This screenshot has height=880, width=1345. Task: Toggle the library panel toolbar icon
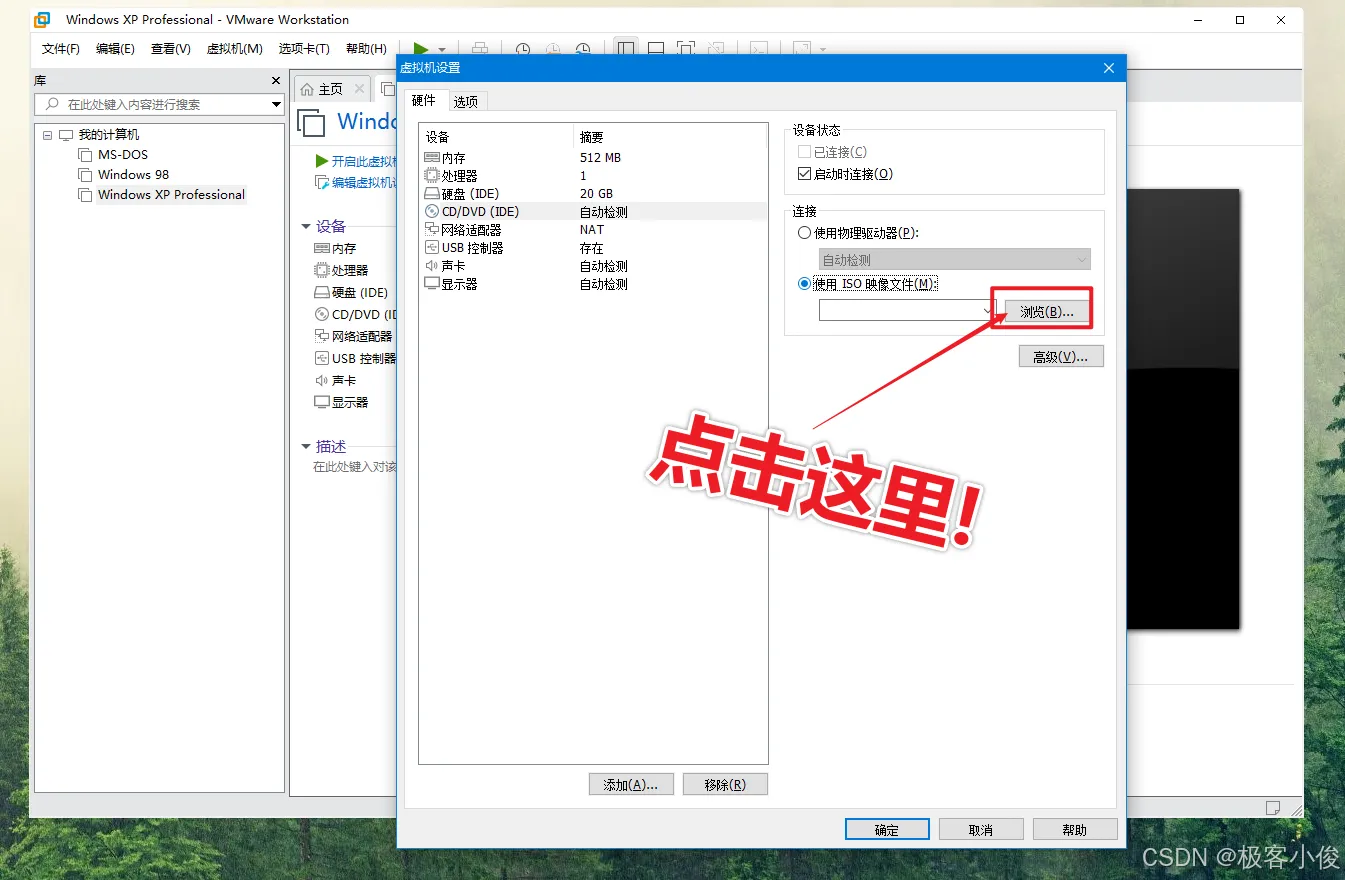626,48
